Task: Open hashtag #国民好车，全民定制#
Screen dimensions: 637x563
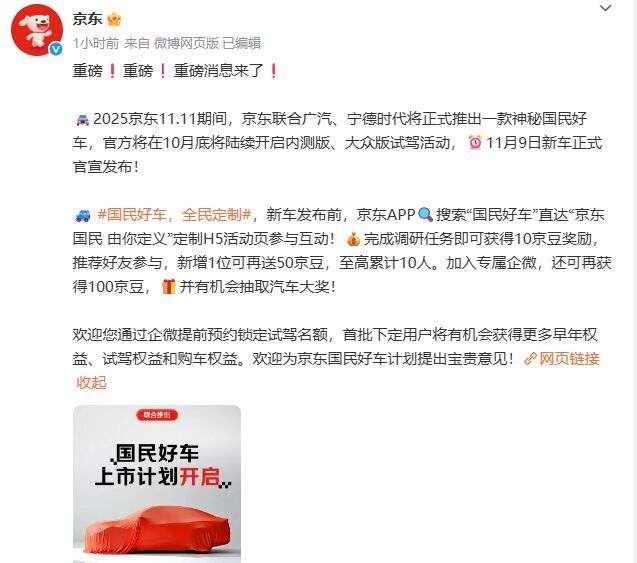Action: coord(175,214)
